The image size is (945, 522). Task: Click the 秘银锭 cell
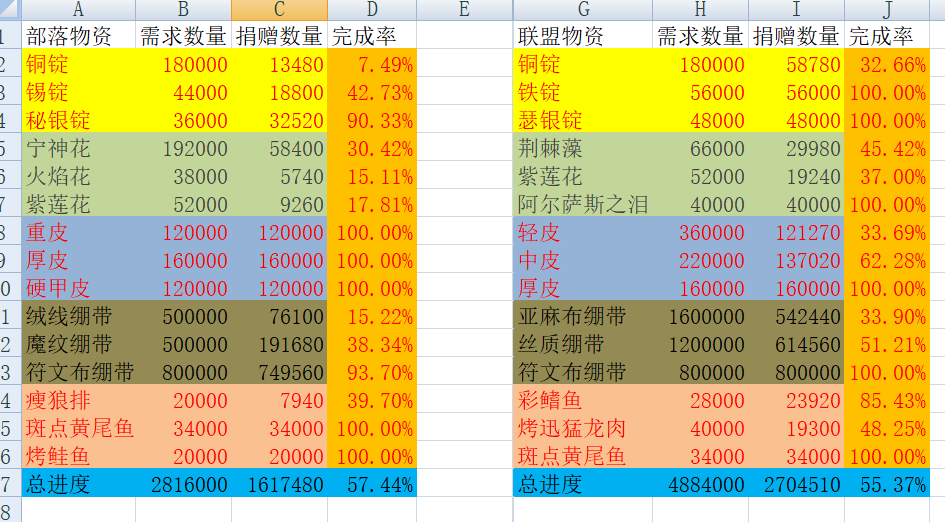tap(58, 121)
